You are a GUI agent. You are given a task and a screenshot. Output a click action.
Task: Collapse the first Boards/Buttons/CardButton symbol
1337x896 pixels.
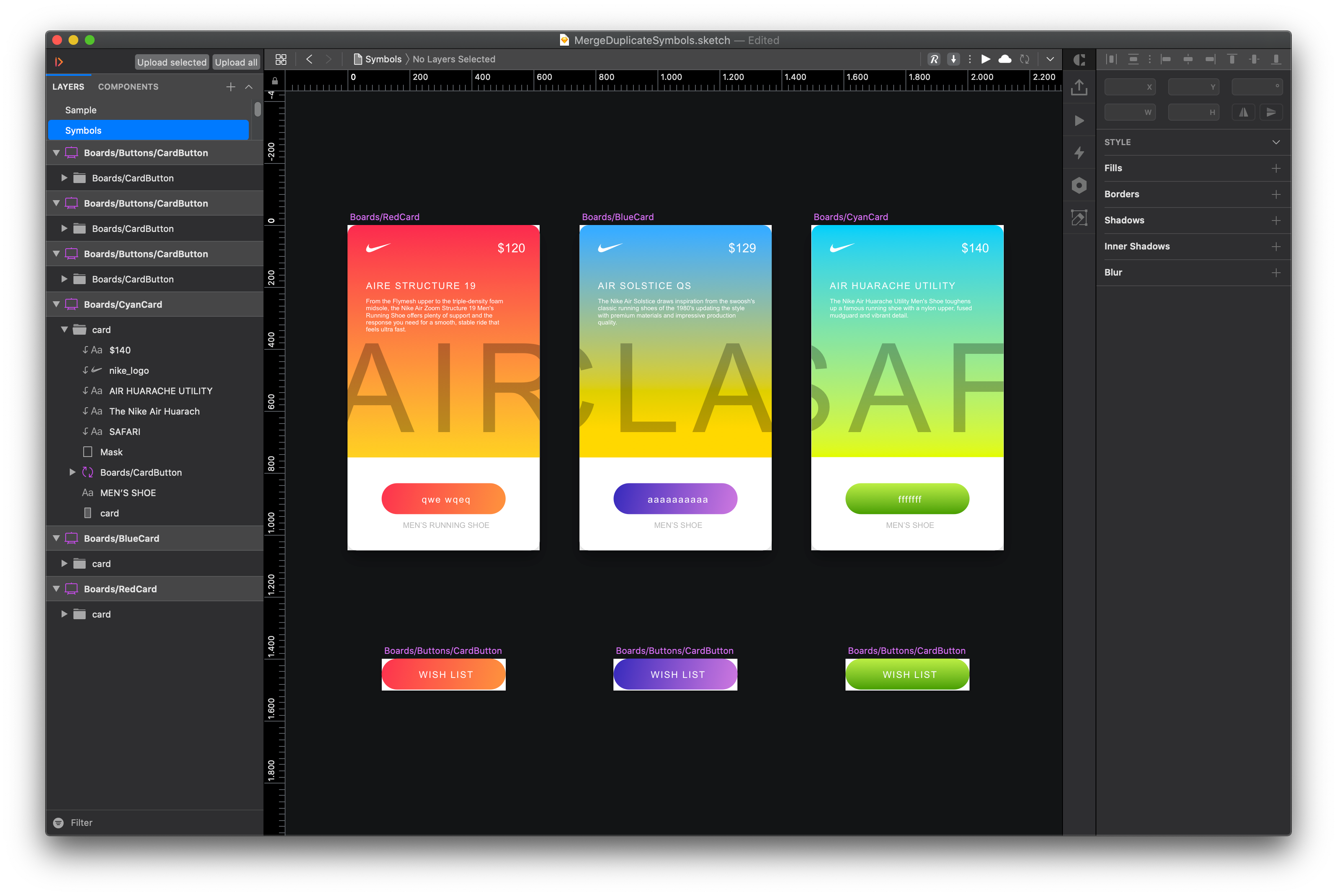[56, 153]
